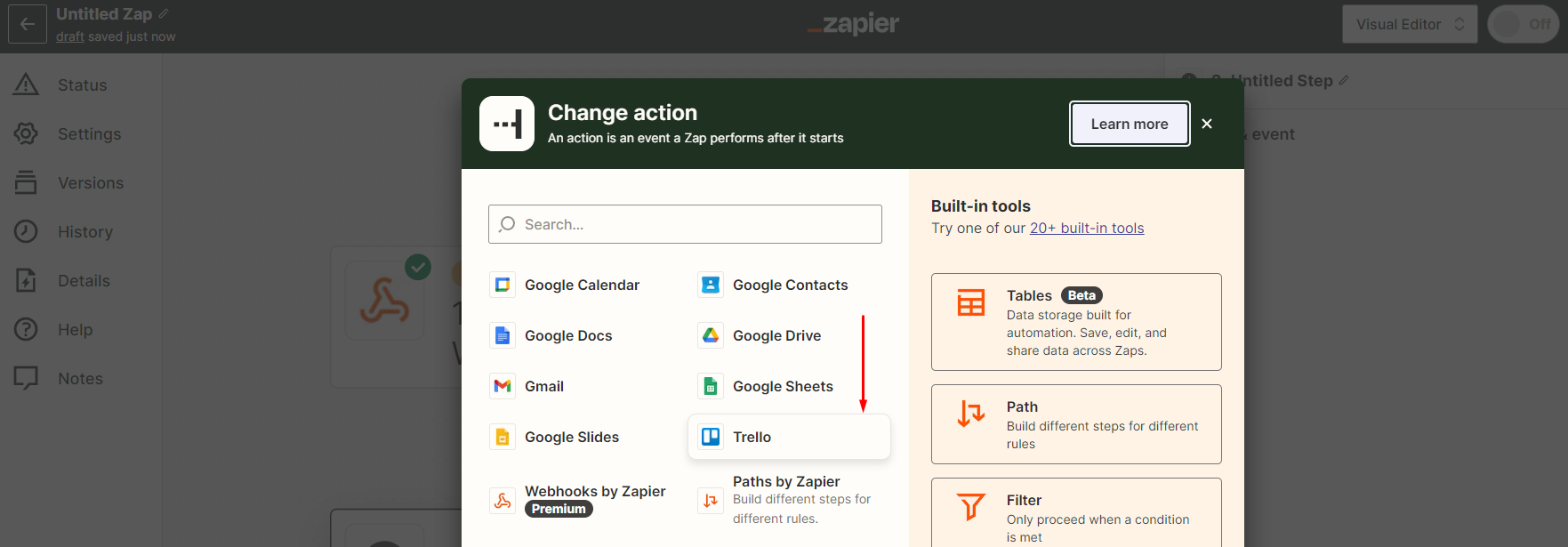Click the Google Sheets icon

711,386
